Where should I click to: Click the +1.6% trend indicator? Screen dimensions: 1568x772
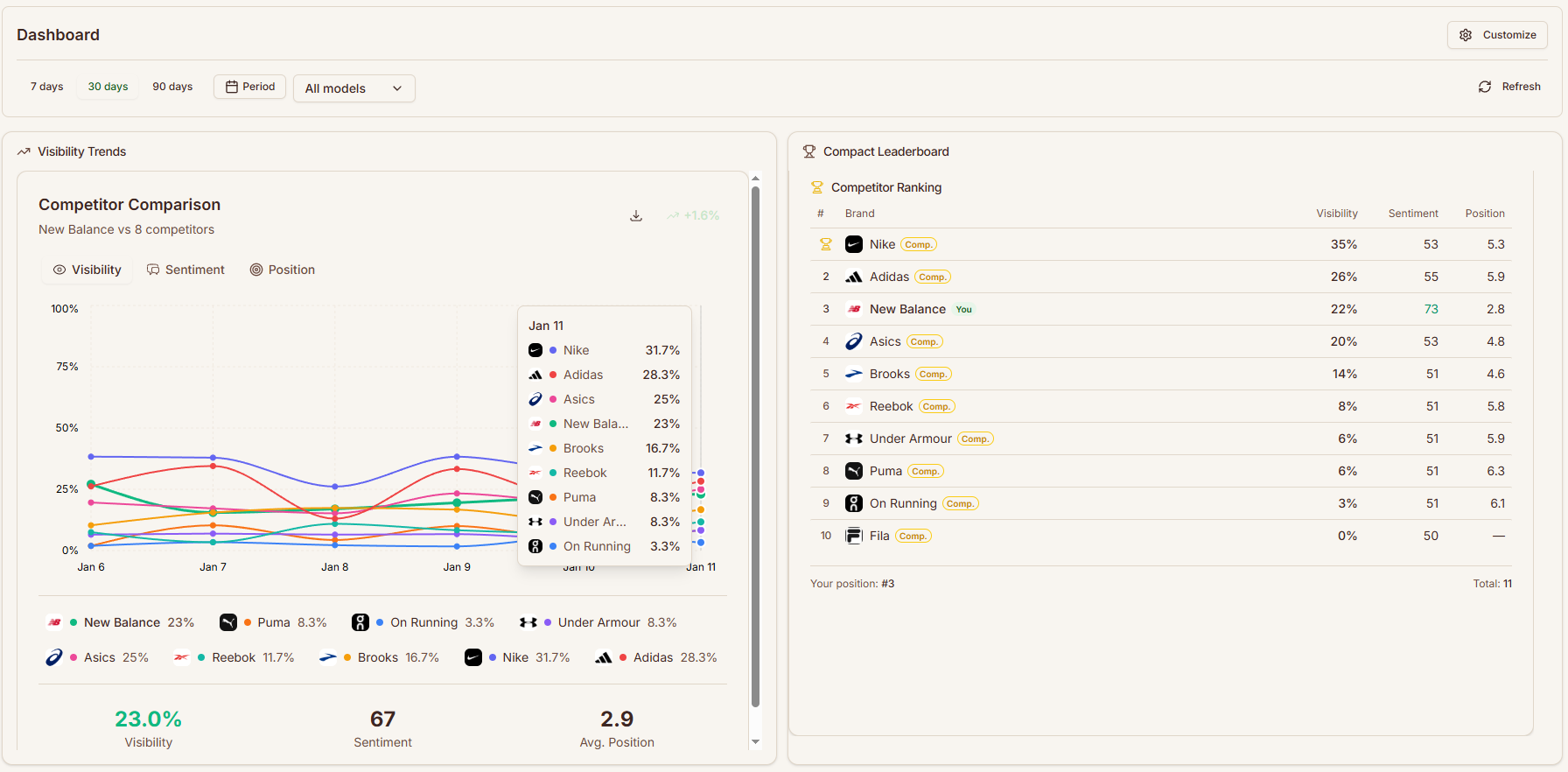point(693,215)
